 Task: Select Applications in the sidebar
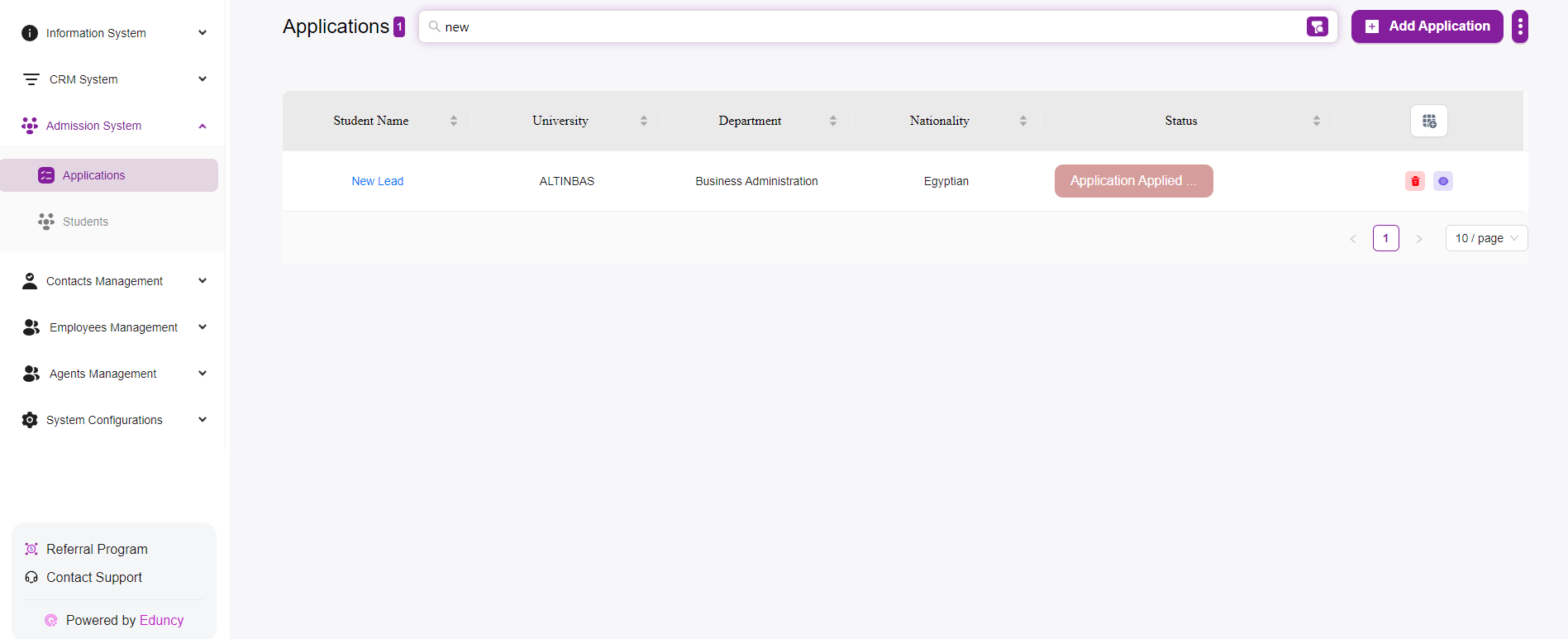(x=93, y=175)
